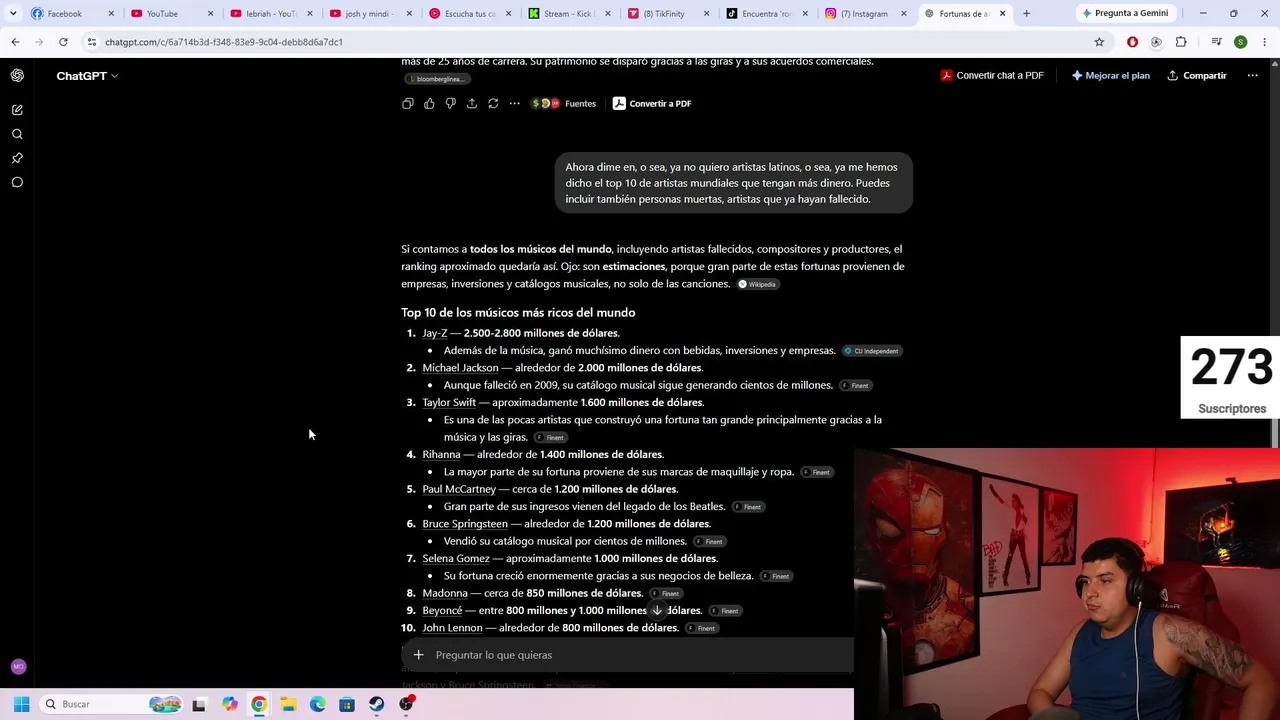Go back to the previous page

coord(15,42)
